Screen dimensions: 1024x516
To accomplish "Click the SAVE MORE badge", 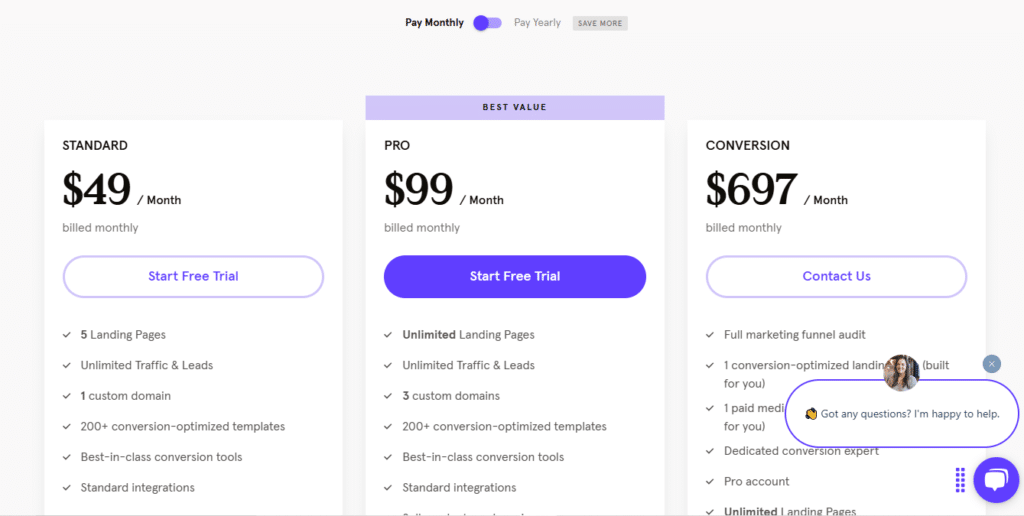I will (x=600, y=24).
